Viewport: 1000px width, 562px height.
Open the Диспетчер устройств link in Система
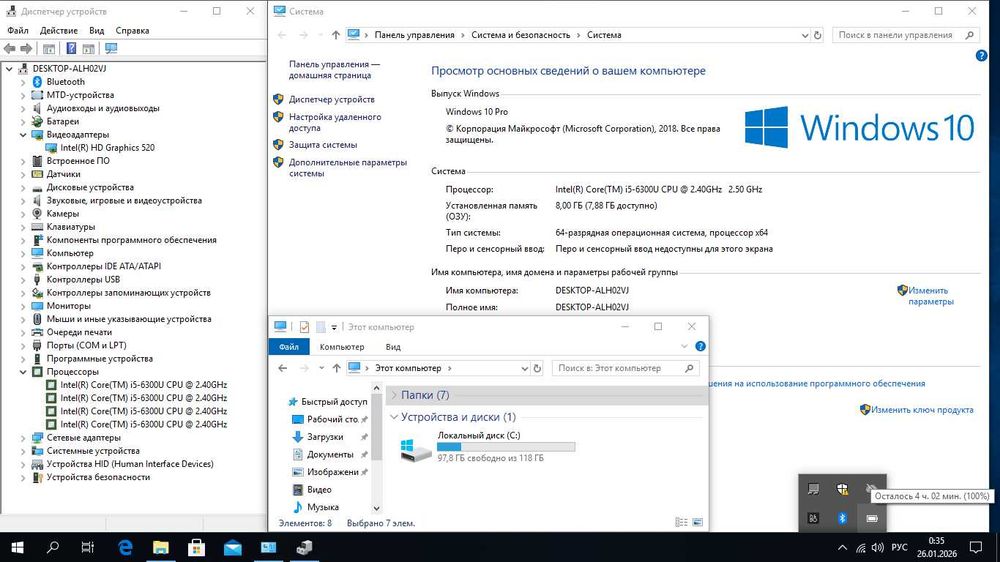tap(332, 100)
